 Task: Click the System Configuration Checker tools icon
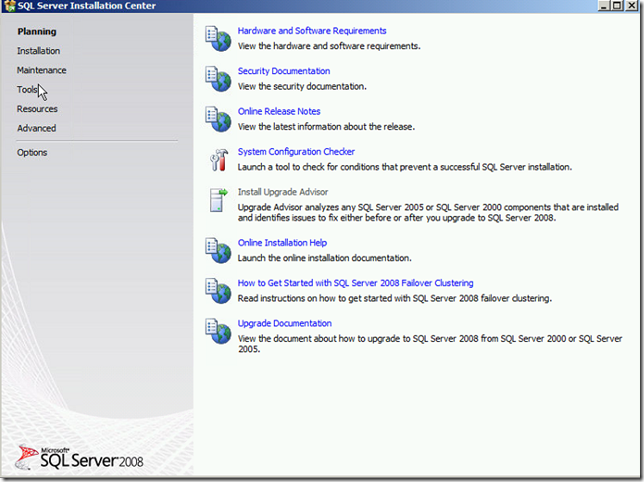218,160
